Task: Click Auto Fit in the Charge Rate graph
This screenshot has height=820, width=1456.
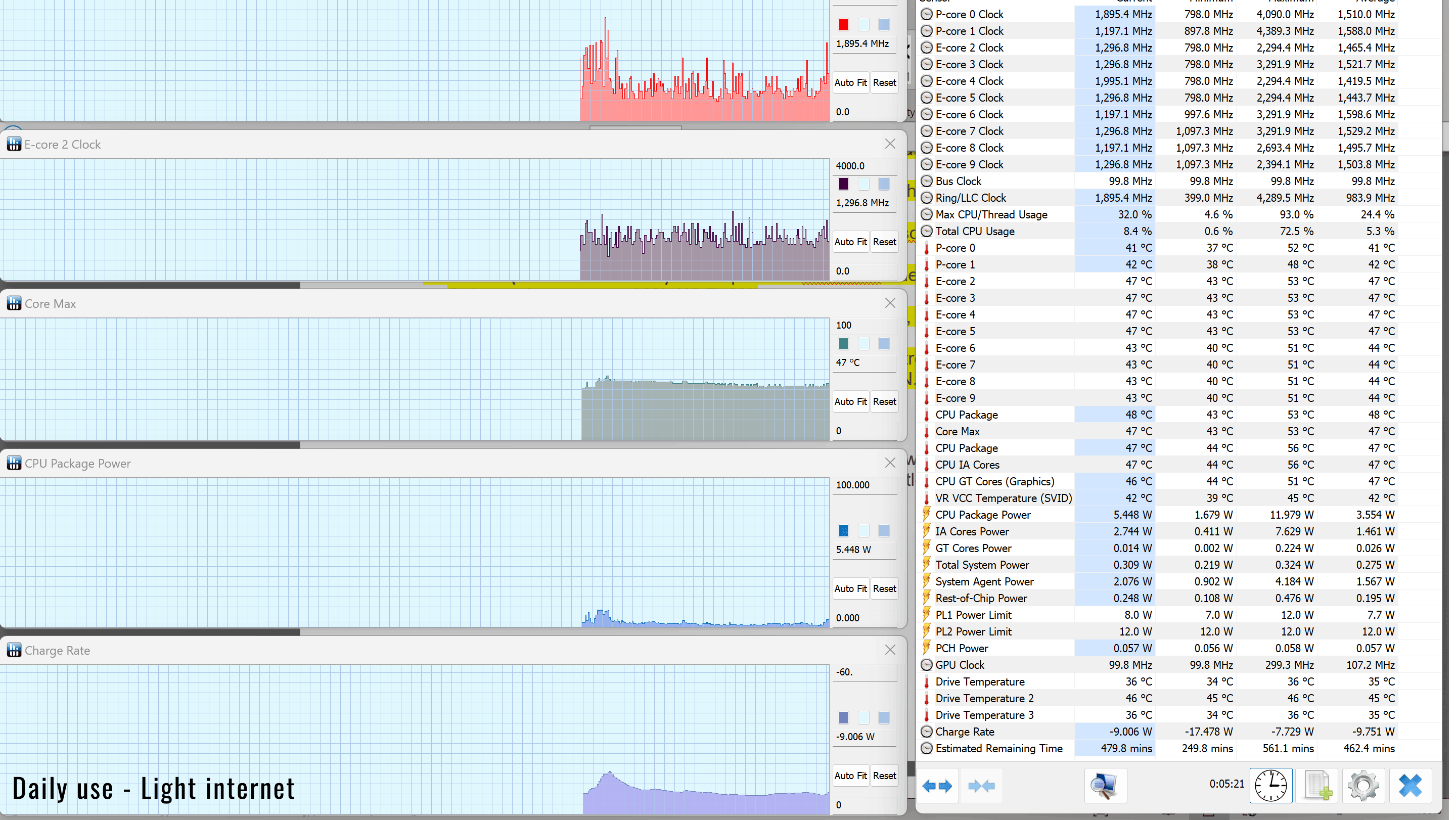Action: [x=850, y=776]
